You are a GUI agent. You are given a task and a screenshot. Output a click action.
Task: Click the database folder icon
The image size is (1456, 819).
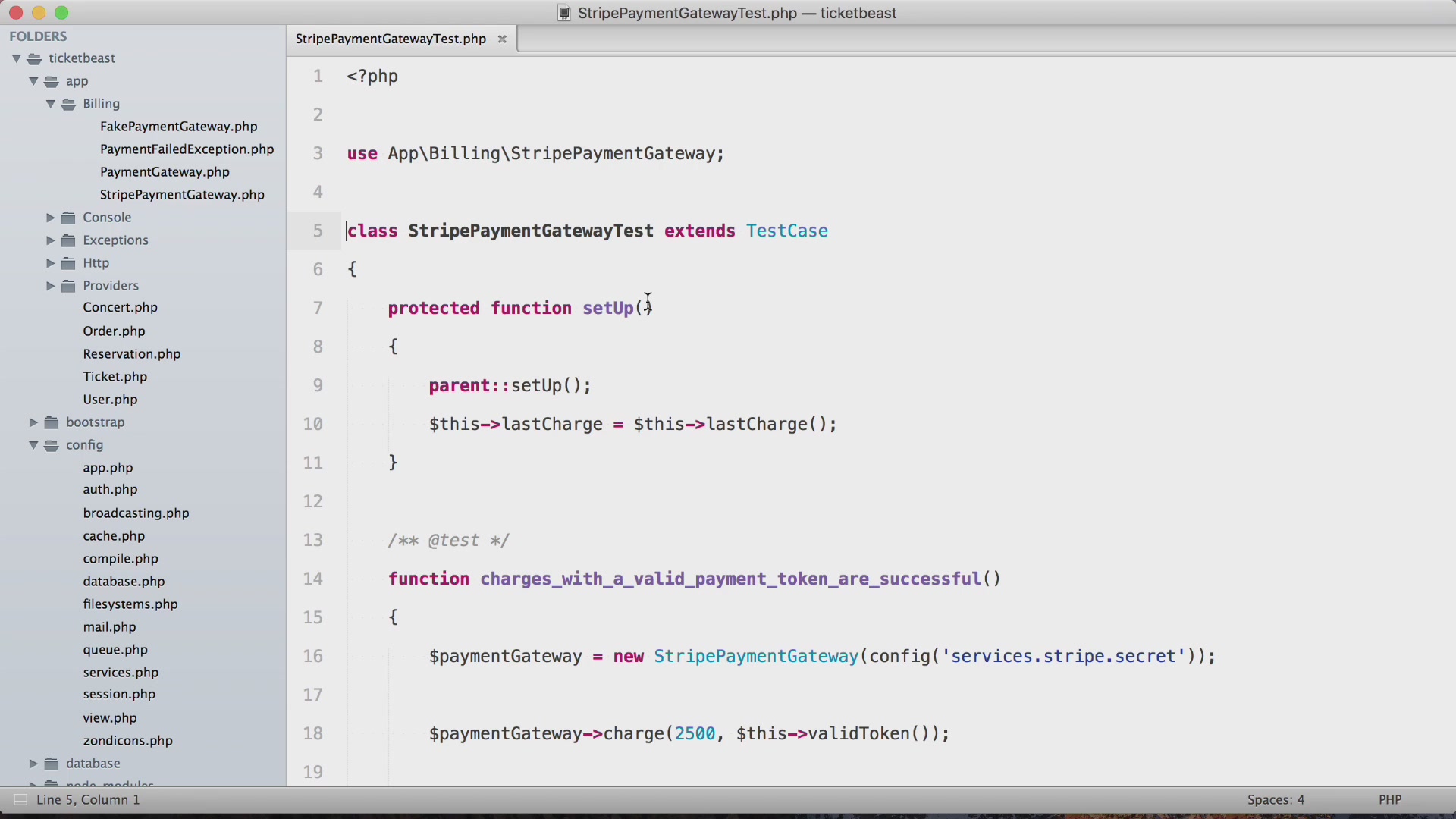click(52, 764)
